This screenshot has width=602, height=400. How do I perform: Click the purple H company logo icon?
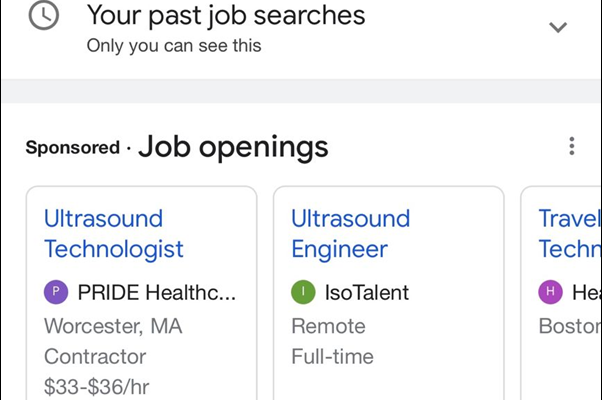549,293
